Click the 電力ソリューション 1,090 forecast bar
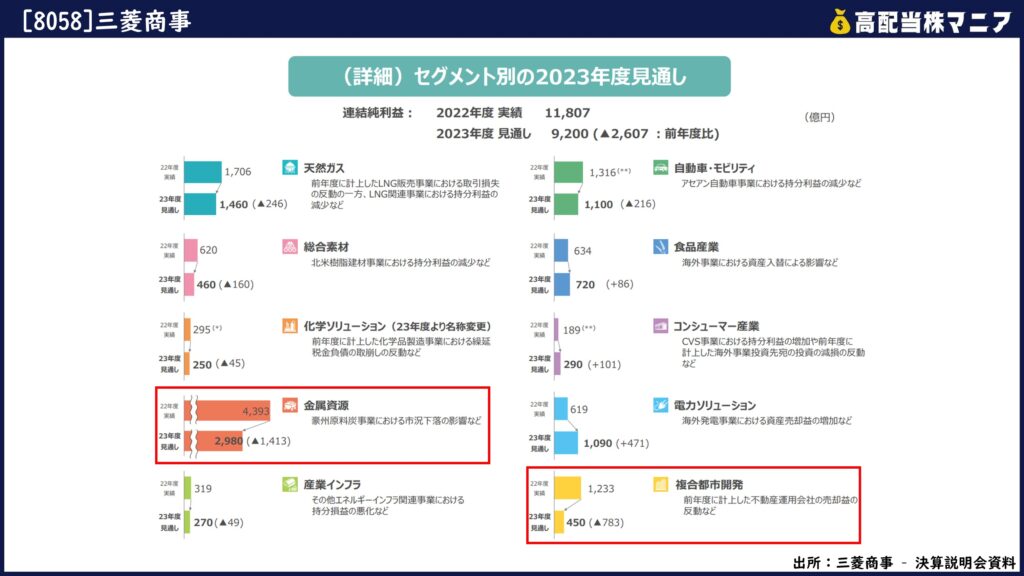Viewport: 1024px width, 576px height. pyautogui.click(x=566, y=443)
